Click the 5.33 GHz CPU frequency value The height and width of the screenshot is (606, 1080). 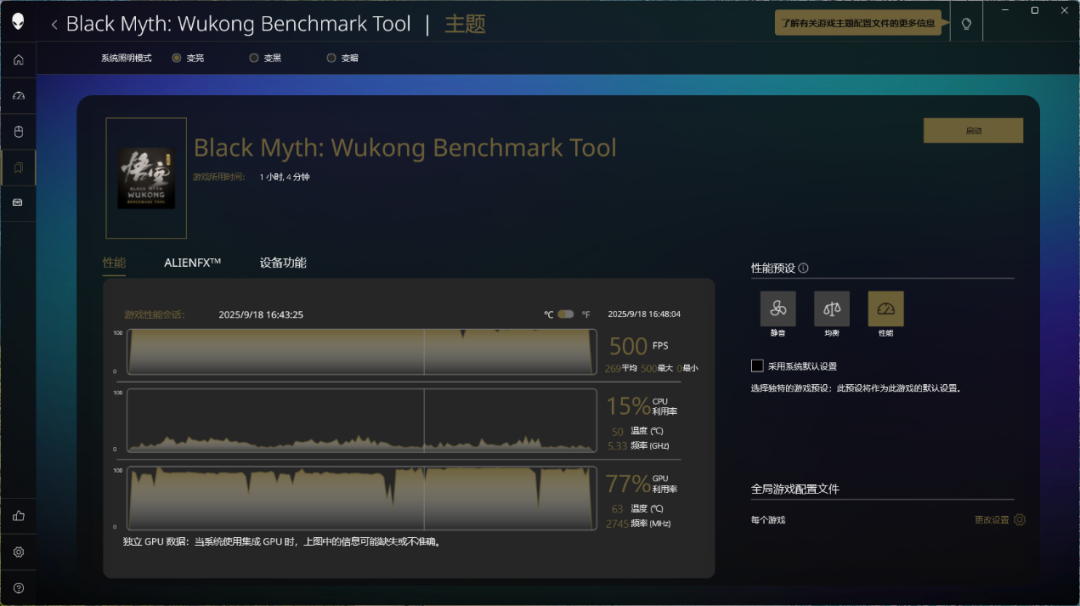(617, 446)
